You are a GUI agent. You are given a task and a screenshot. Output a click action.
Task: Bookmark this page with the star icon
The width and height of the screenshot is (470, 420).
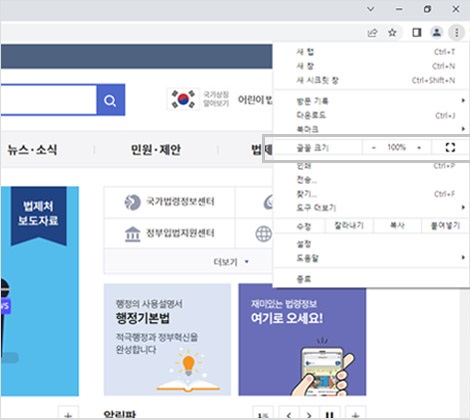point(392,32)
